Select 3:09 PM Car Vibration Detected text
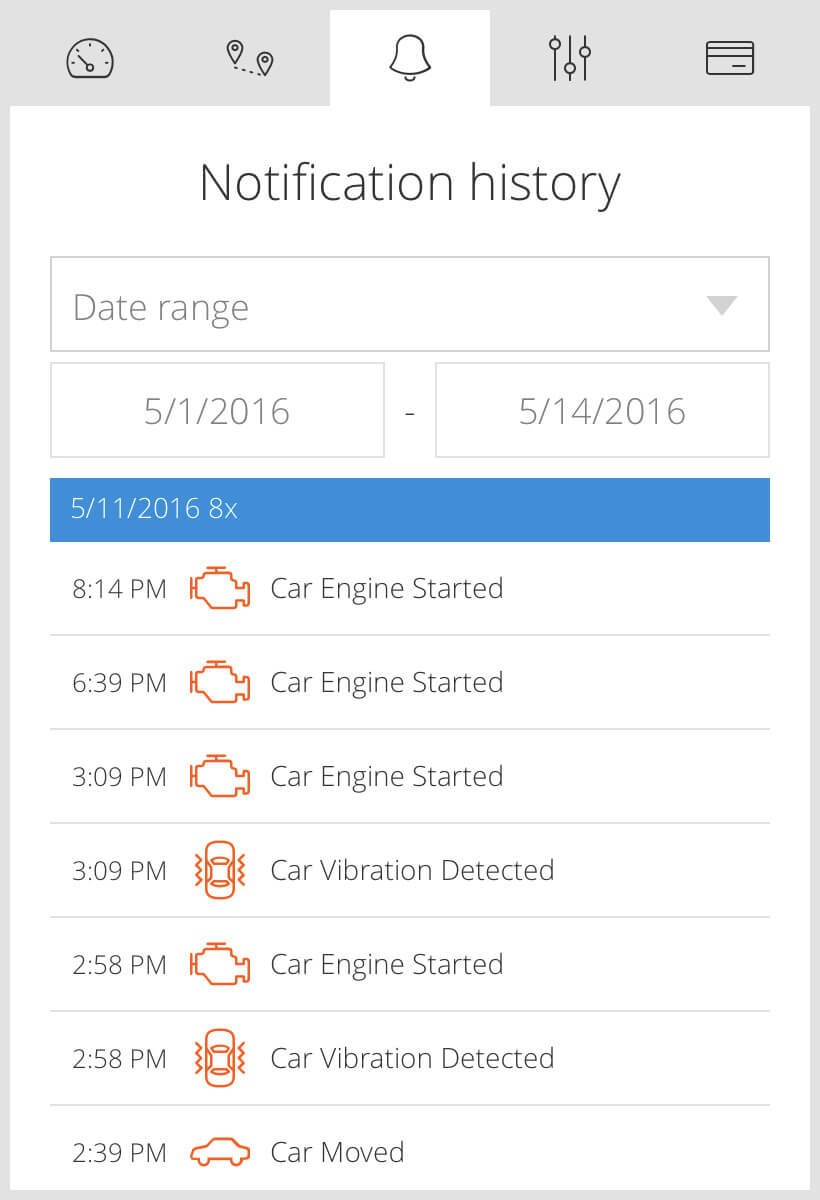The width and height of the screenshot is (820, 1200). pos(412,870)
